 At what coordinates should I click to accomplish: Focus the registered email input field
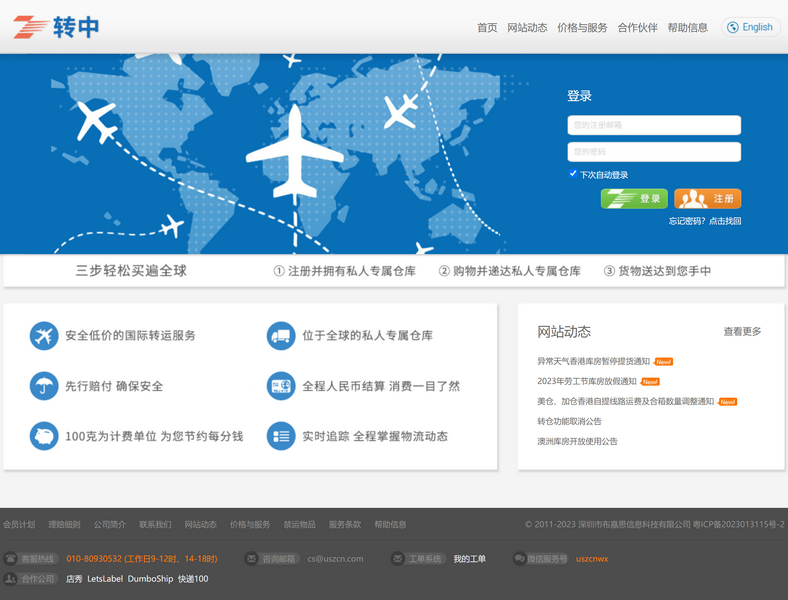click(x=654, y=125)
